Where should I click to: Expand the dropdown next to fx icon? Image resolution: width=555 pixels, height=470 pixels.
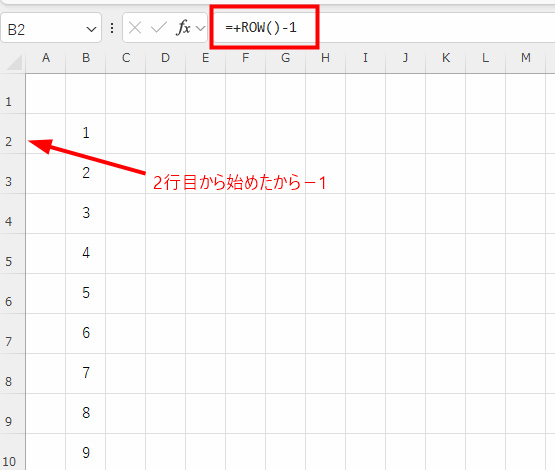(200, 28)
